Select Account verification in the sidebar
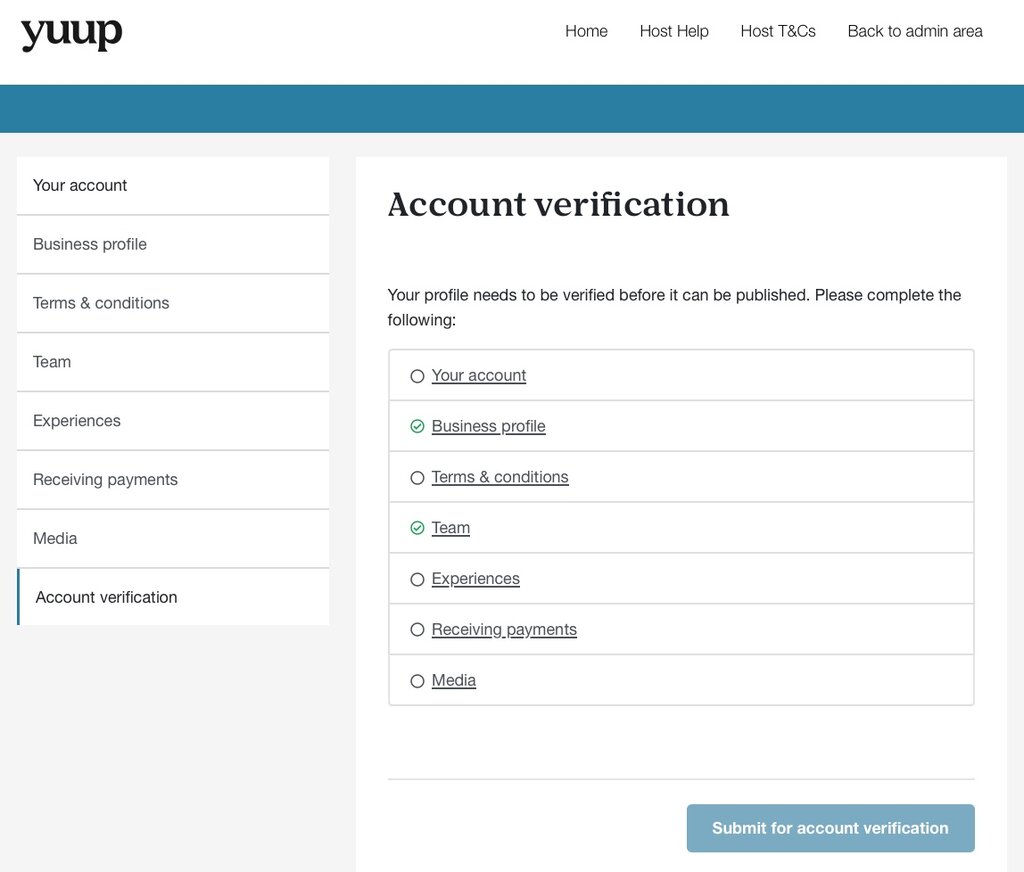Viewport: 1024px width, 872px height. click(173, 597)
